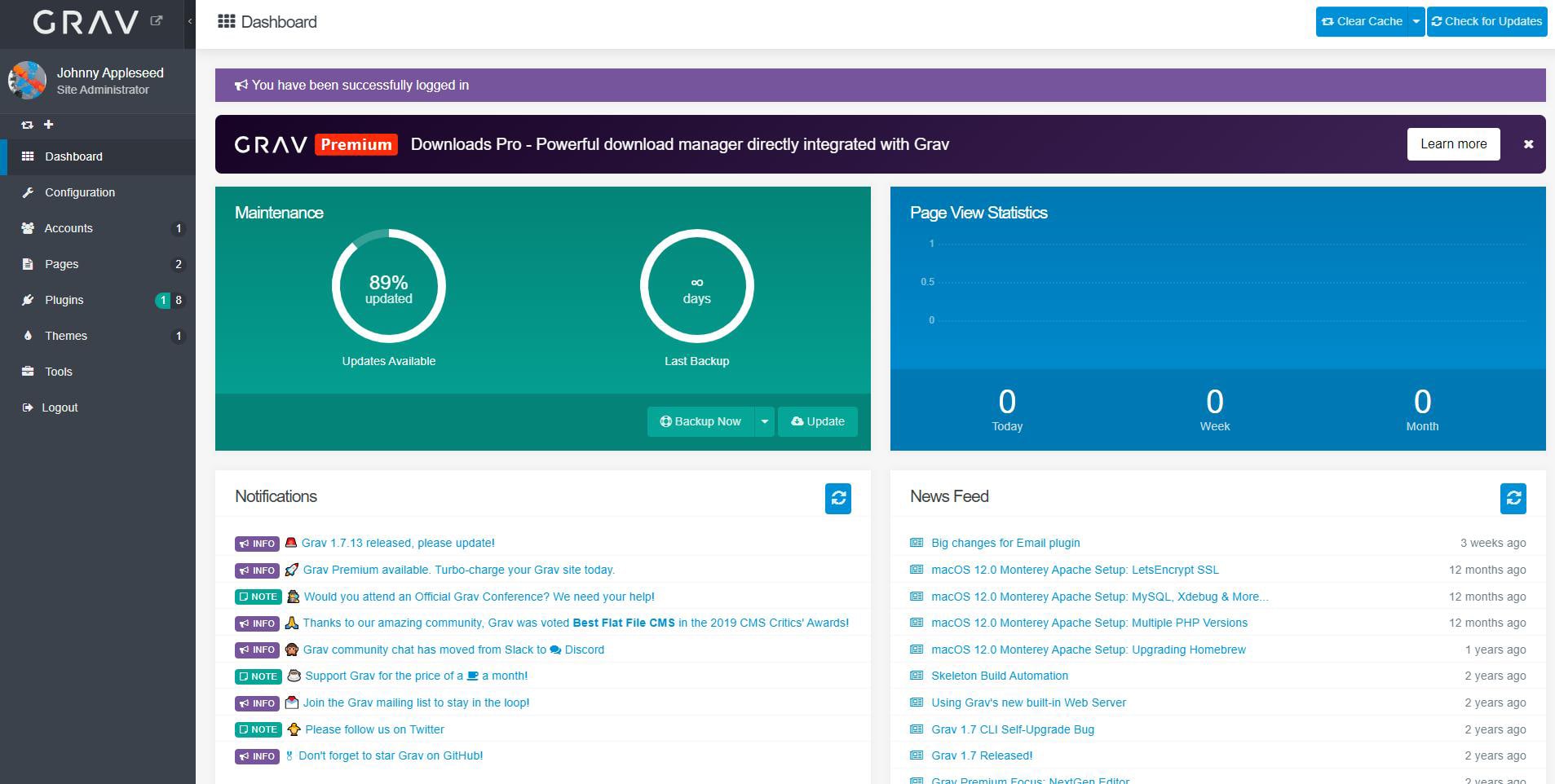The height and width of the screenshot is (784, 1555).
Task: Select Tools in the sidebar menu
Action: 58,372
